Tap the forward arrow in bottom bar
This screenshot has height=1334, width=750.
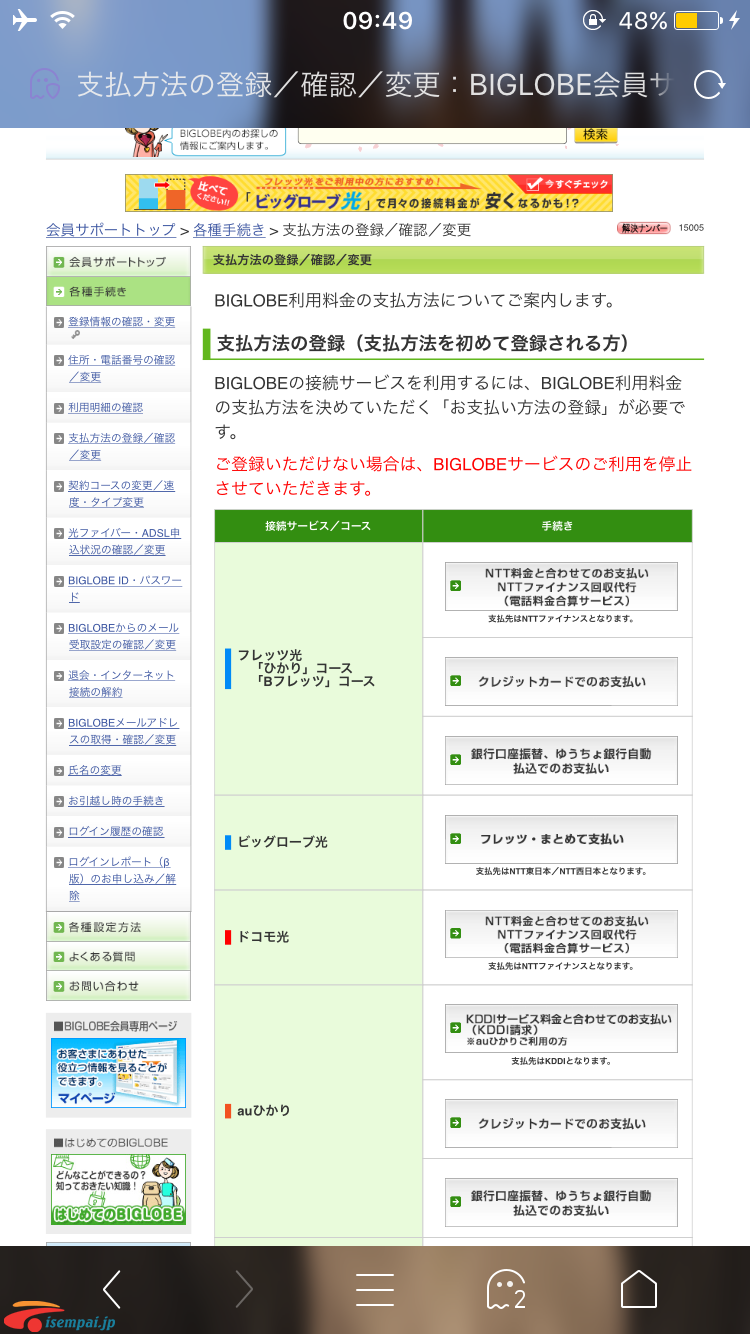pos(243,1290)
